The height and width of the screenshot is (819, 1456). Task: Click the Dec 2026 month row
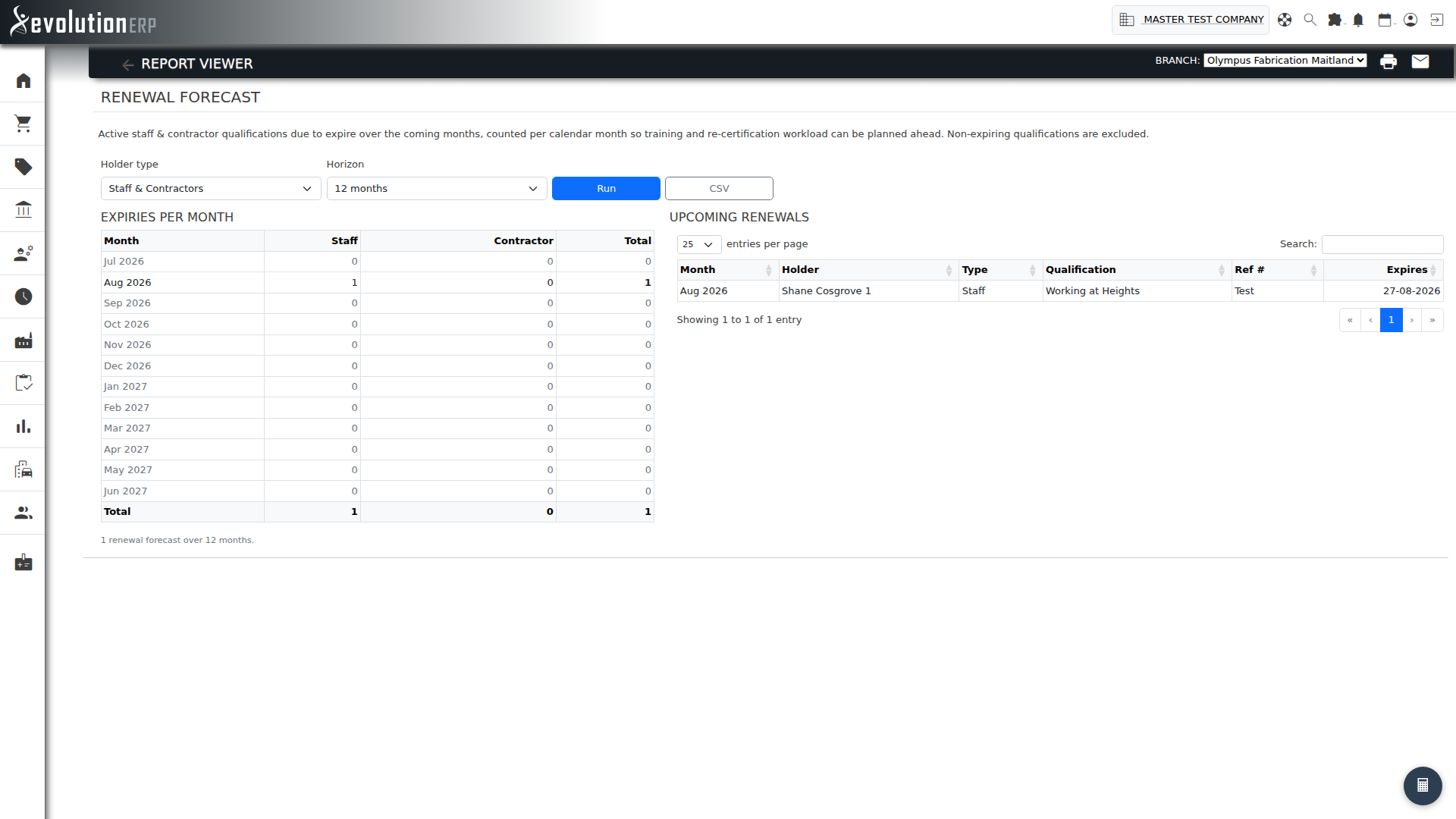[377, 366]
